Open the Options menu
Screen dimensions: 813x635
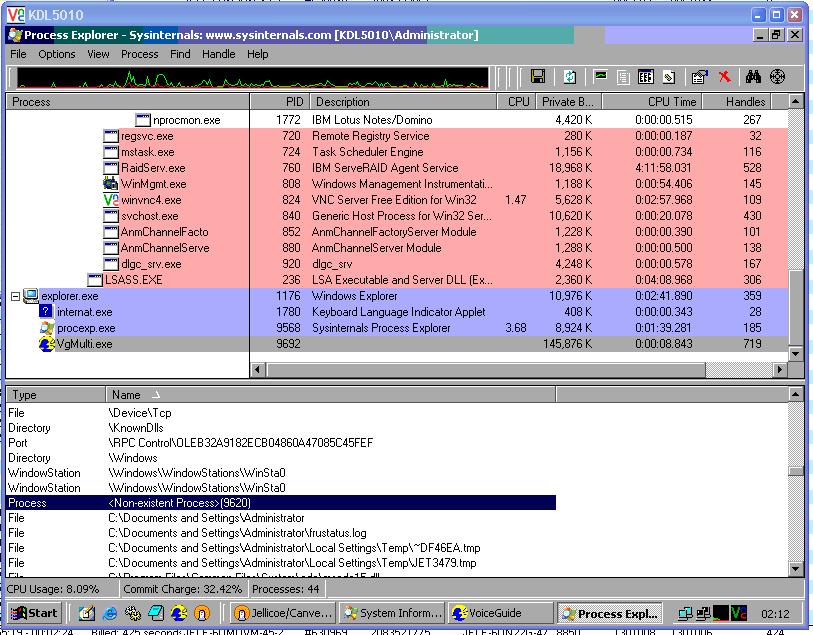pyautogui.click(x=57, y=54)
